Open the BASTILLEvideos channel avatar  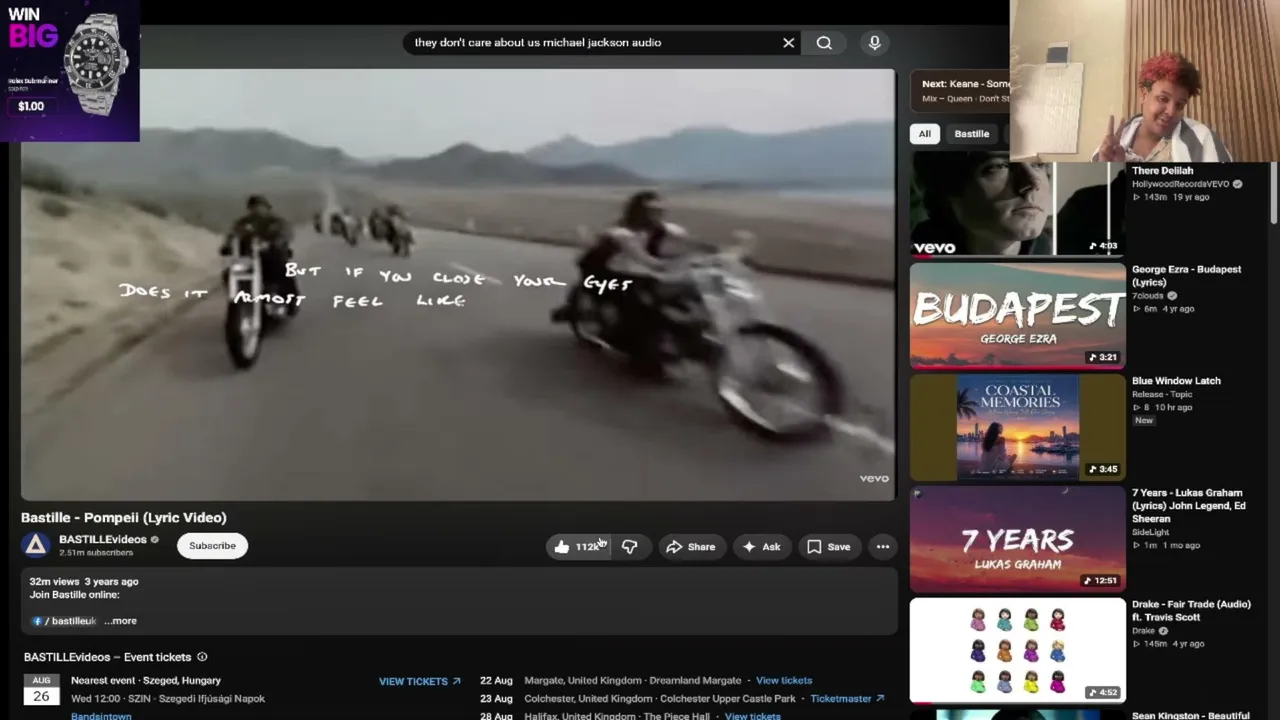pos(36,545)
